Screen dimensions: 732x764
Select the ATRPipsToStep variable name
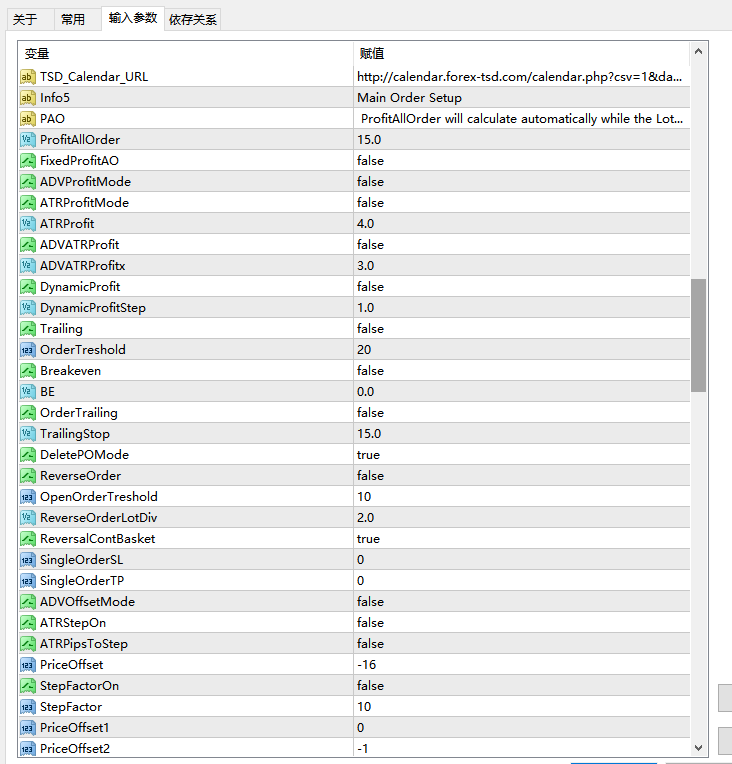pyautogui.click(x=84, y=644)
